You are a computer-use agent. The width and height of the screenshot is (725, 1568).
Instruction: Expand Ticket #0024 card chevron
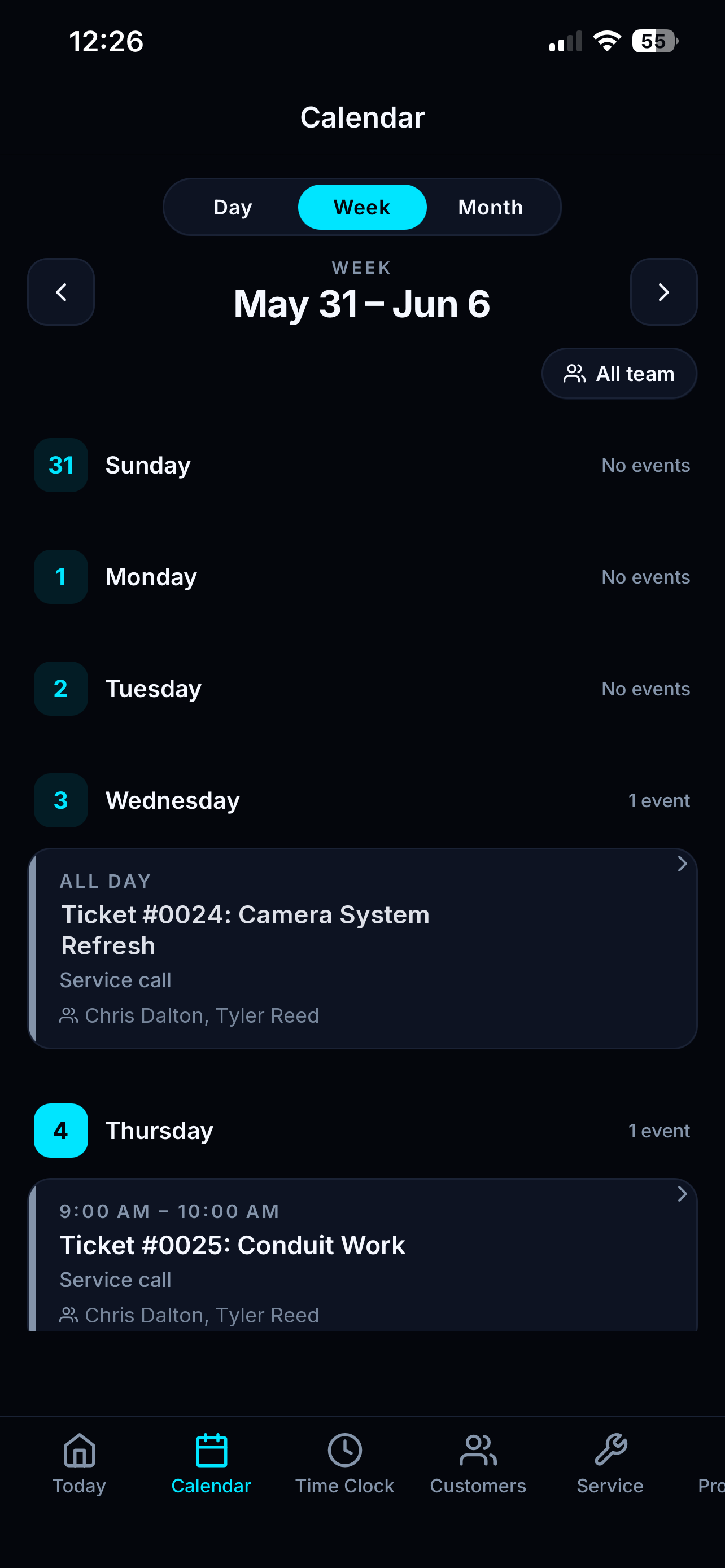683,864
